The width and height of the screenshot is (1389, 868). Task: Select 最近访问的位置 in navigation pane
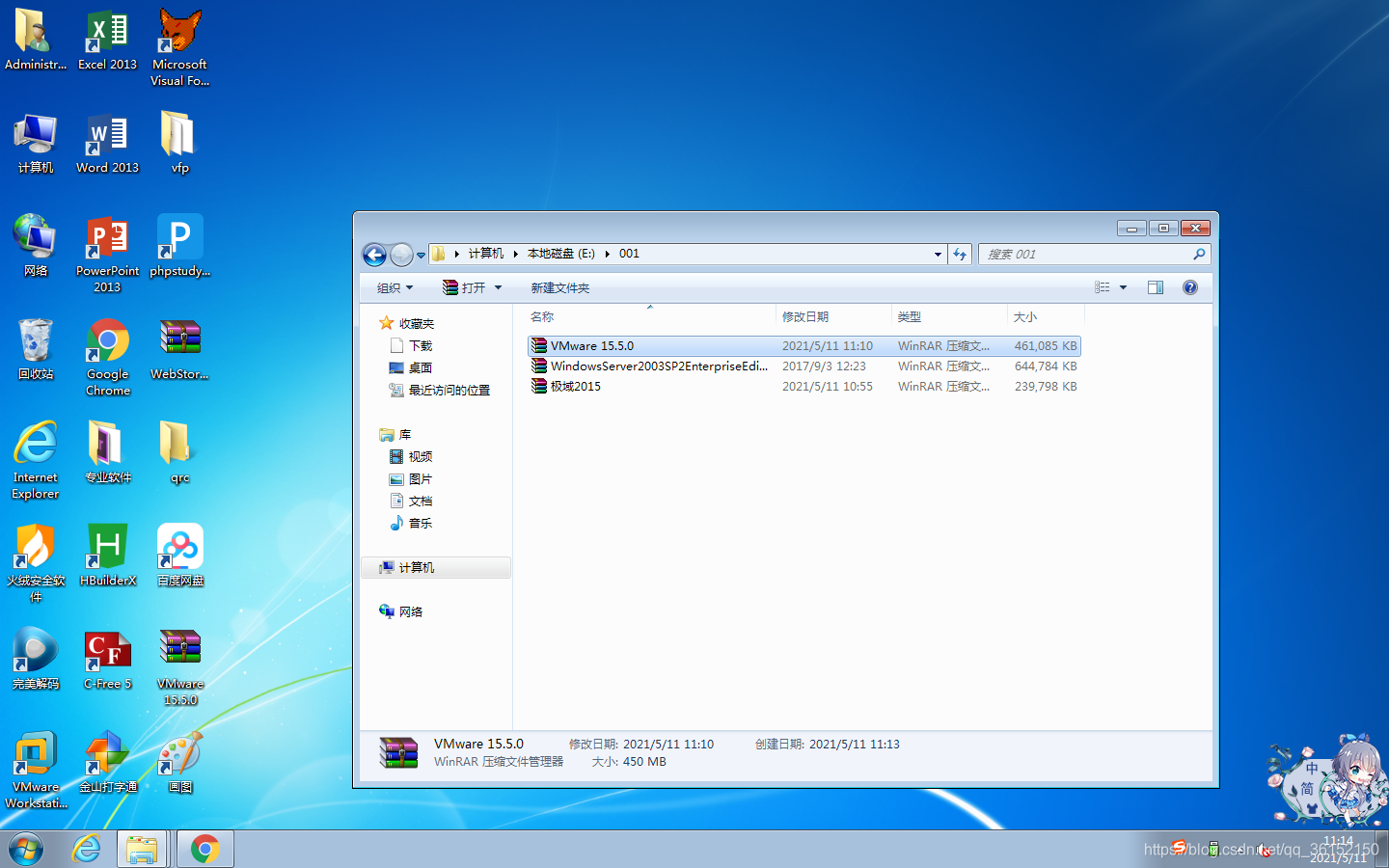click(x=440, y=390)
